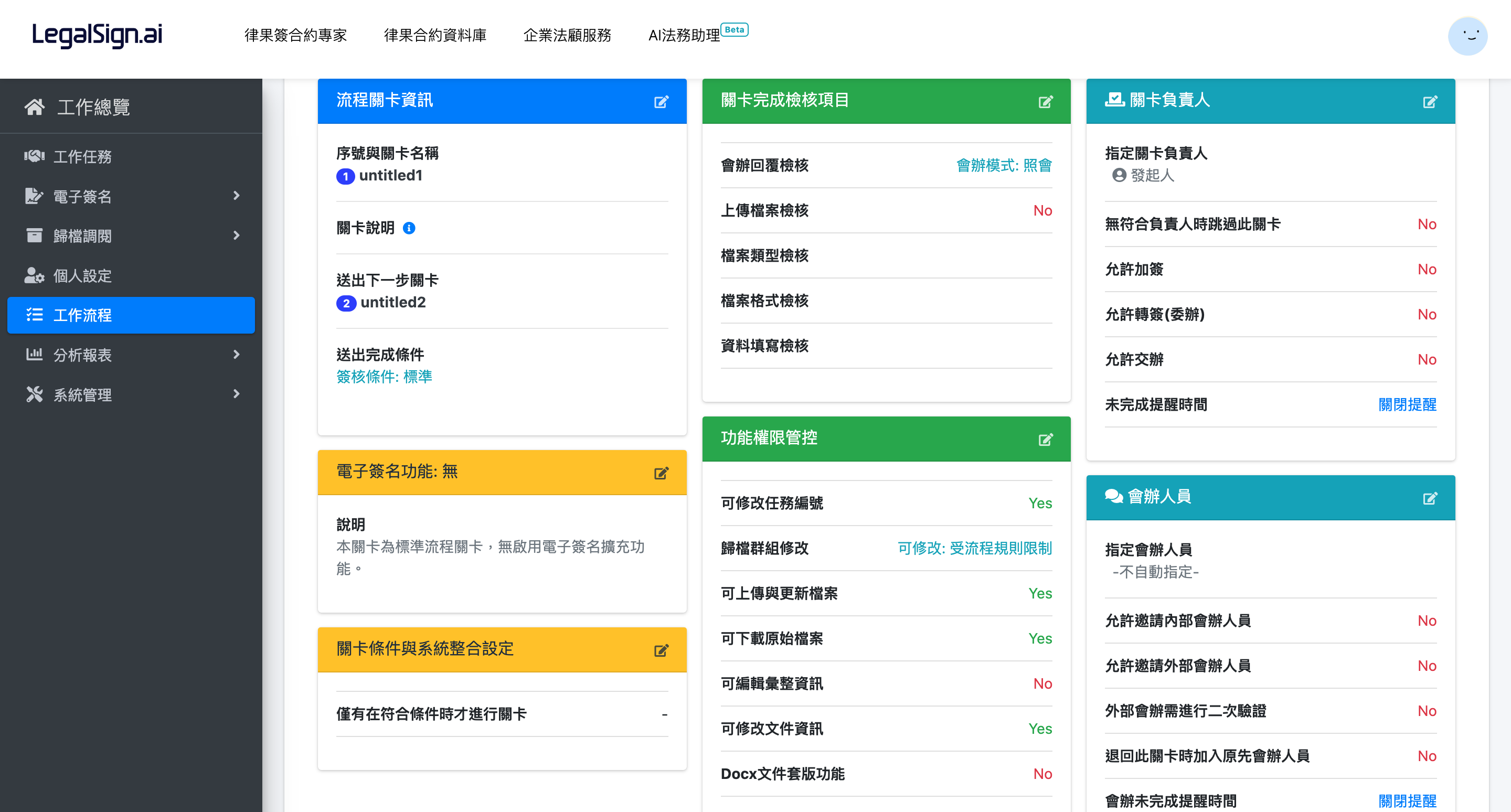Screen dimensions: 1511x812
Task: Click the untitled1 step name
Action: click(391, 175)
